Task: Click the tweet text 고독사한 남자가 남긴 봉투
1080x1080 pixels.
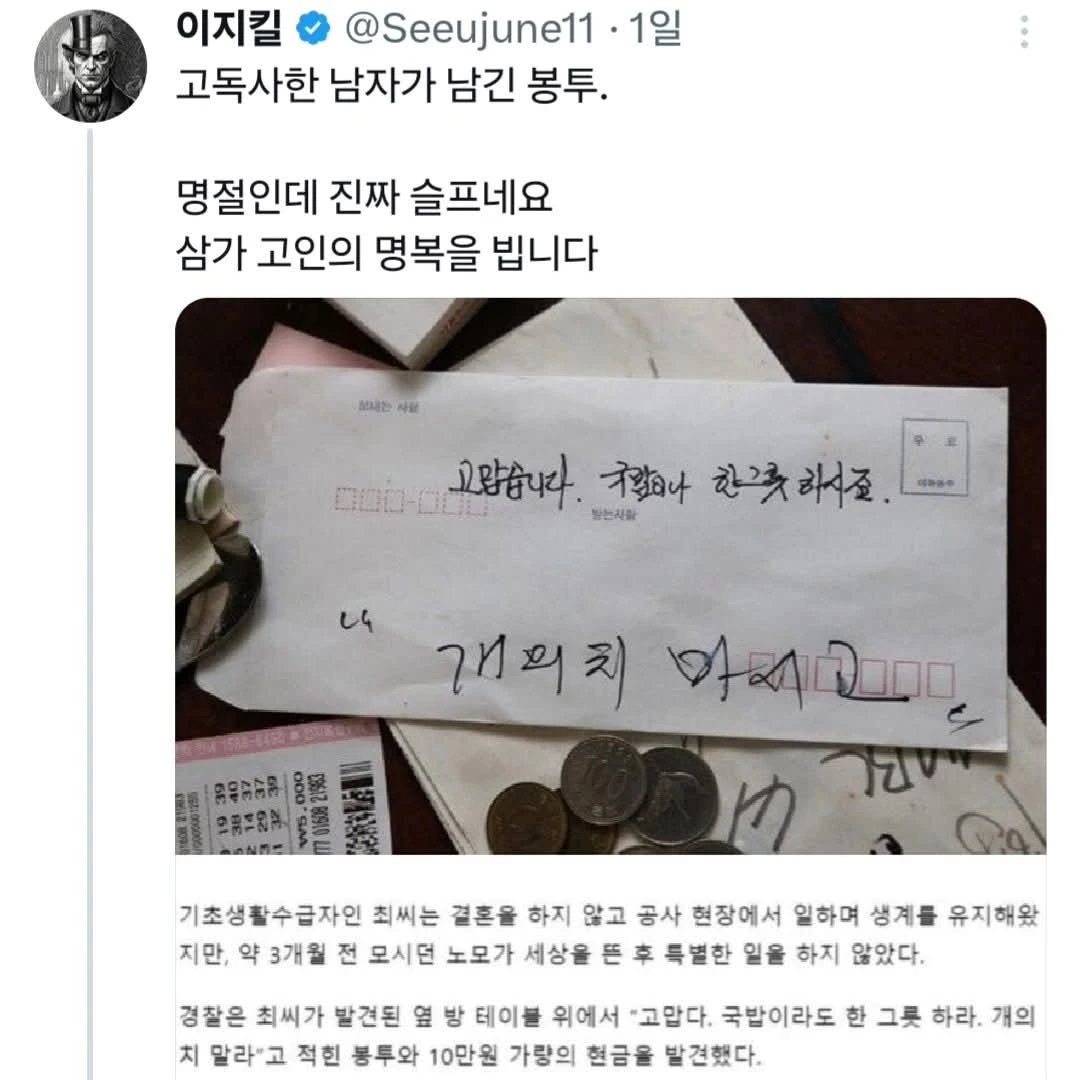Action: click(391, 86)
